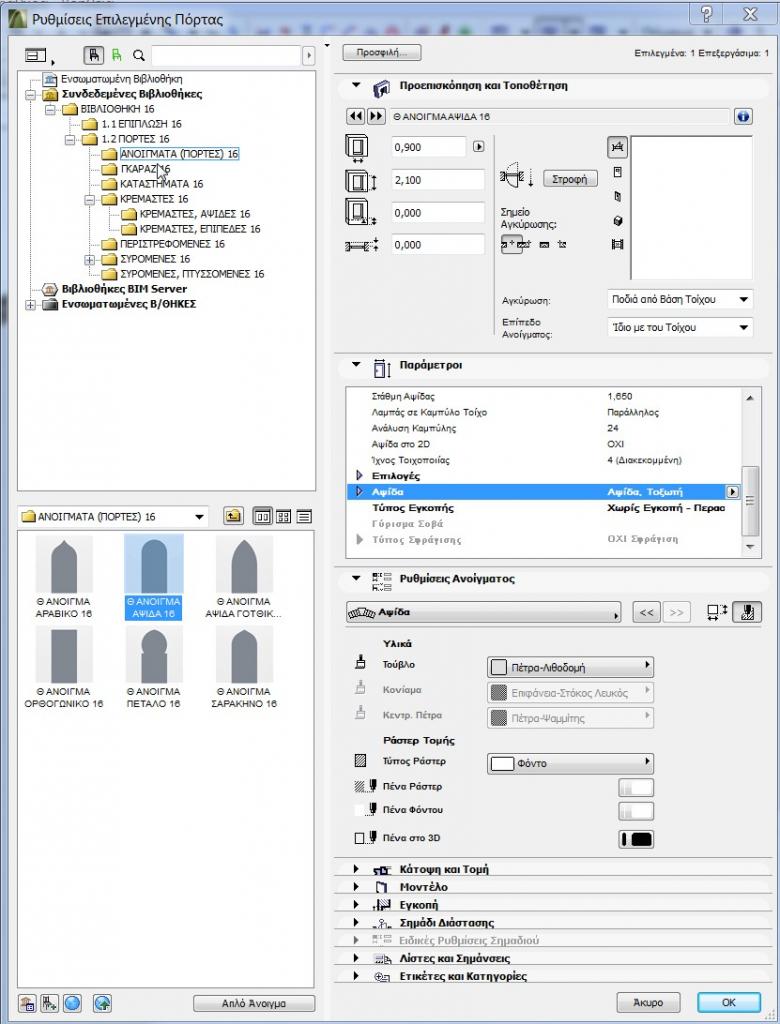780x1024 pixels.
Task: Toggle the Πένα στο 3D checkbox
Action: [x=361, y=839]
